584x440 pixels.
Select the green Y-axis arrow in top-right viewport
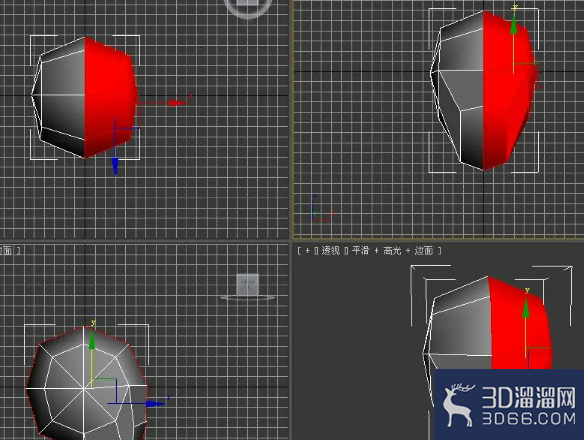pyautogui.click(x=514, y=25)
